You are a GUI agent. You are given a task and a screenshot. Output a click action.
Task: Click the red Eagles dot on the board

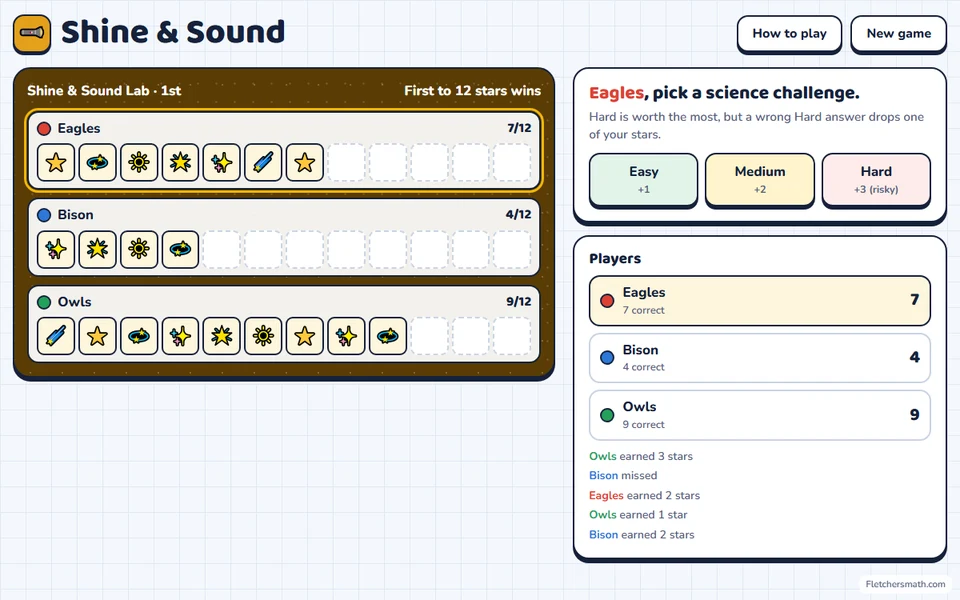pyautogui.click(x=44, y=129)
